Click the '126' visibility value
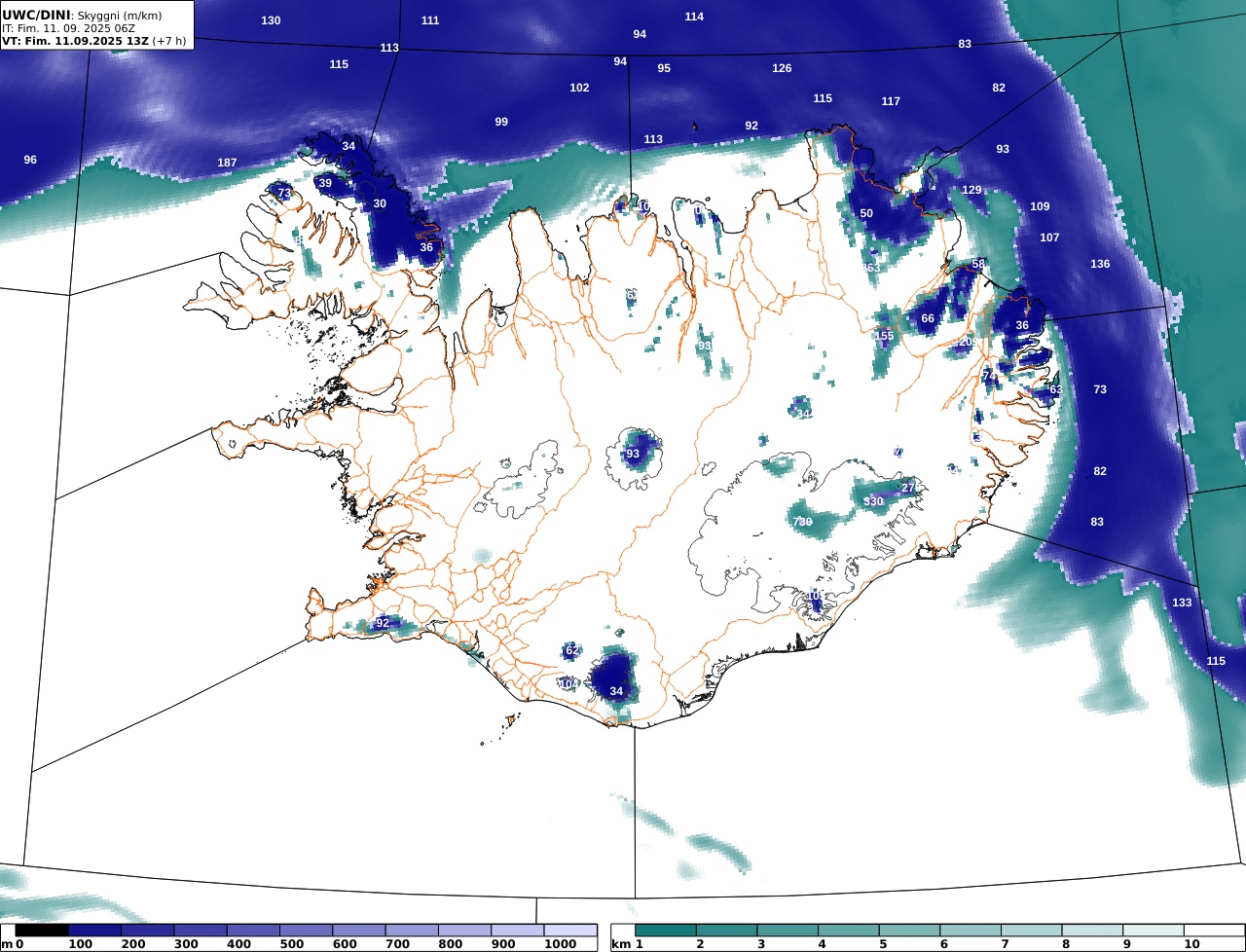 [x=782, y=69]
